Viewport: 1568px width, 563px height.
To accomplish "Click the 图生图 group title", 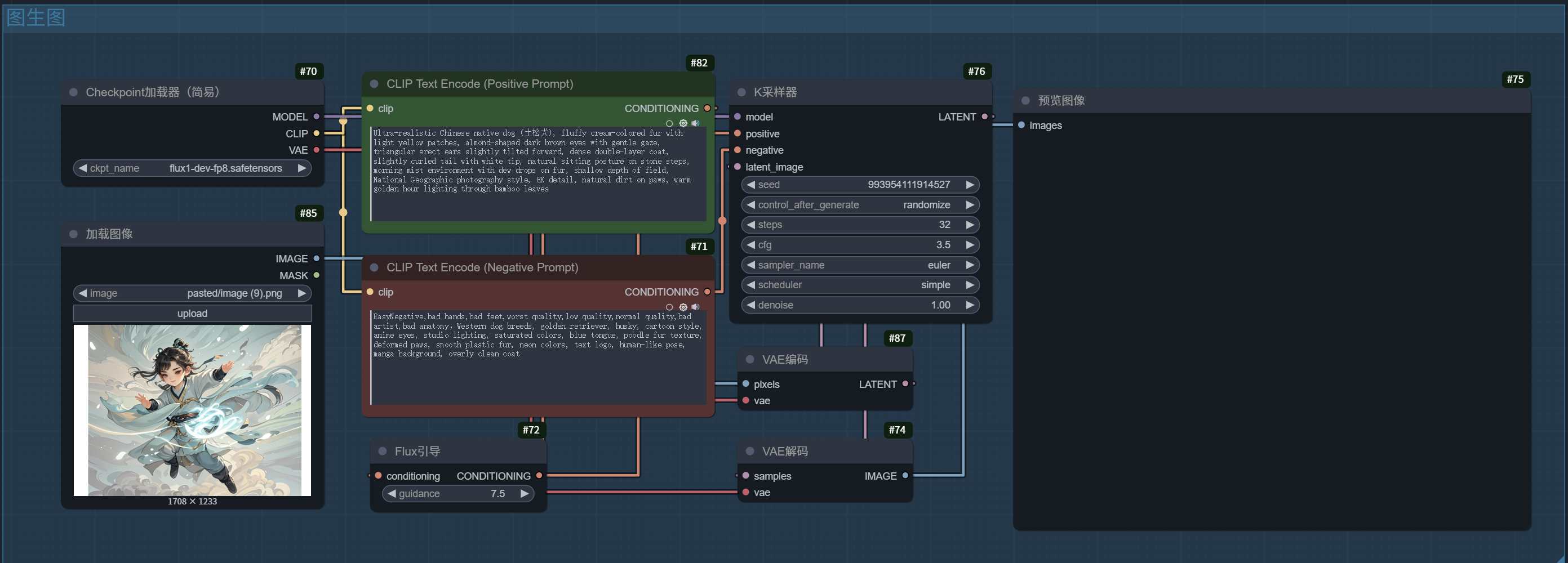I will click(36, 17).
